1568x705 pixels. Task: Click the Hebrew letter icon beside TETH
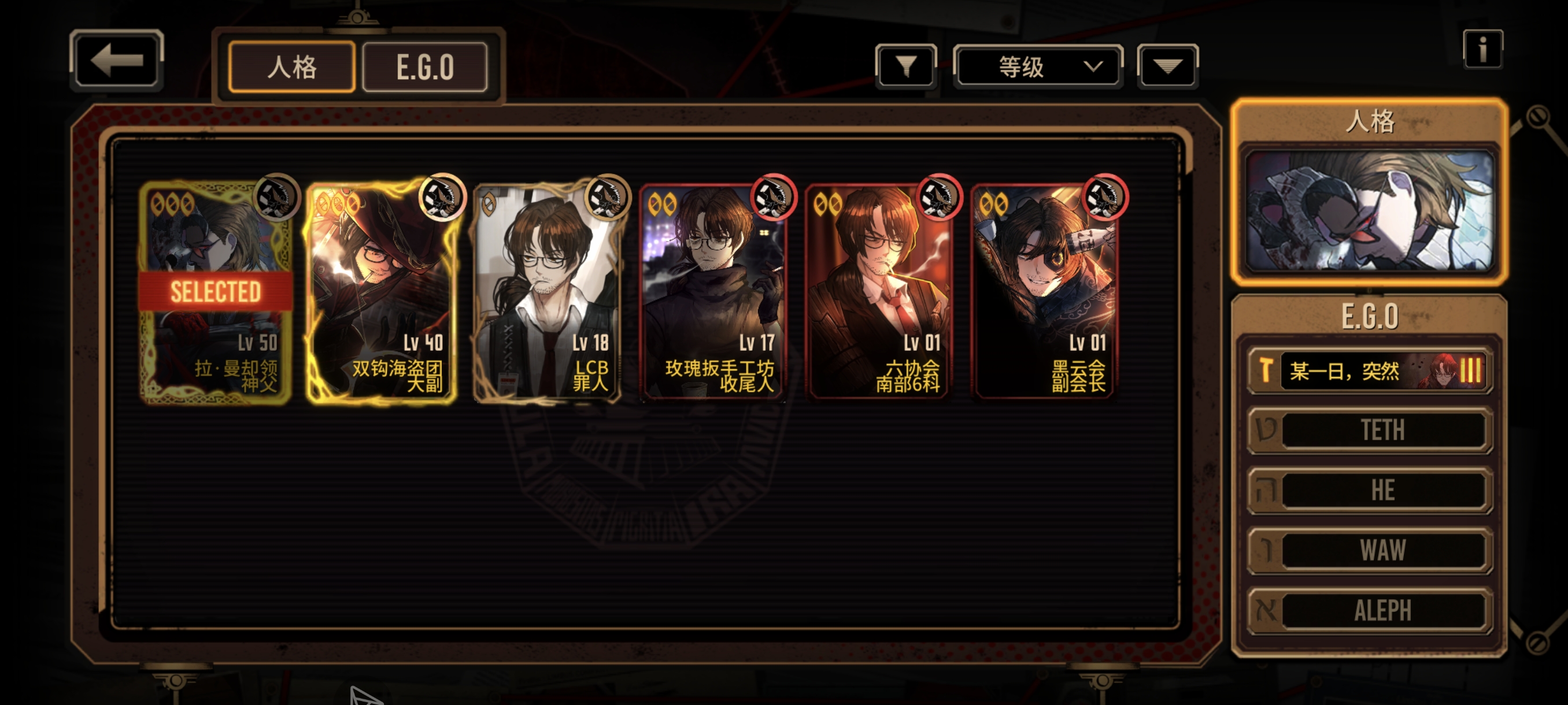(1266, 429)
